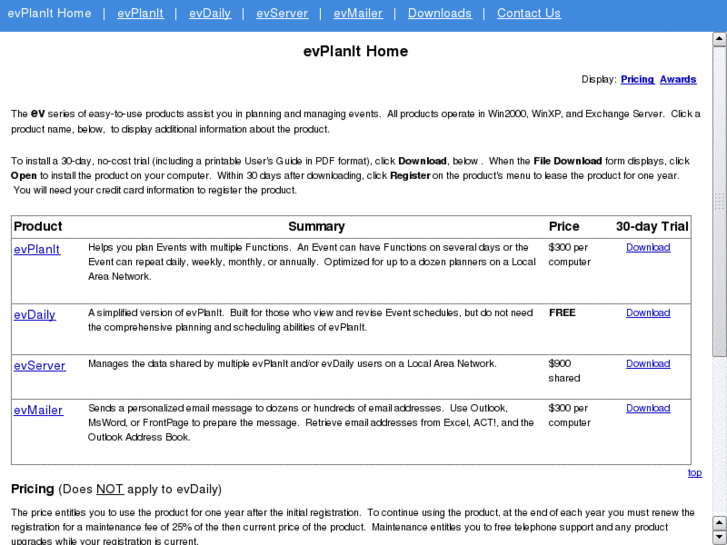Open the evDaily product link in table

(34, 315)
